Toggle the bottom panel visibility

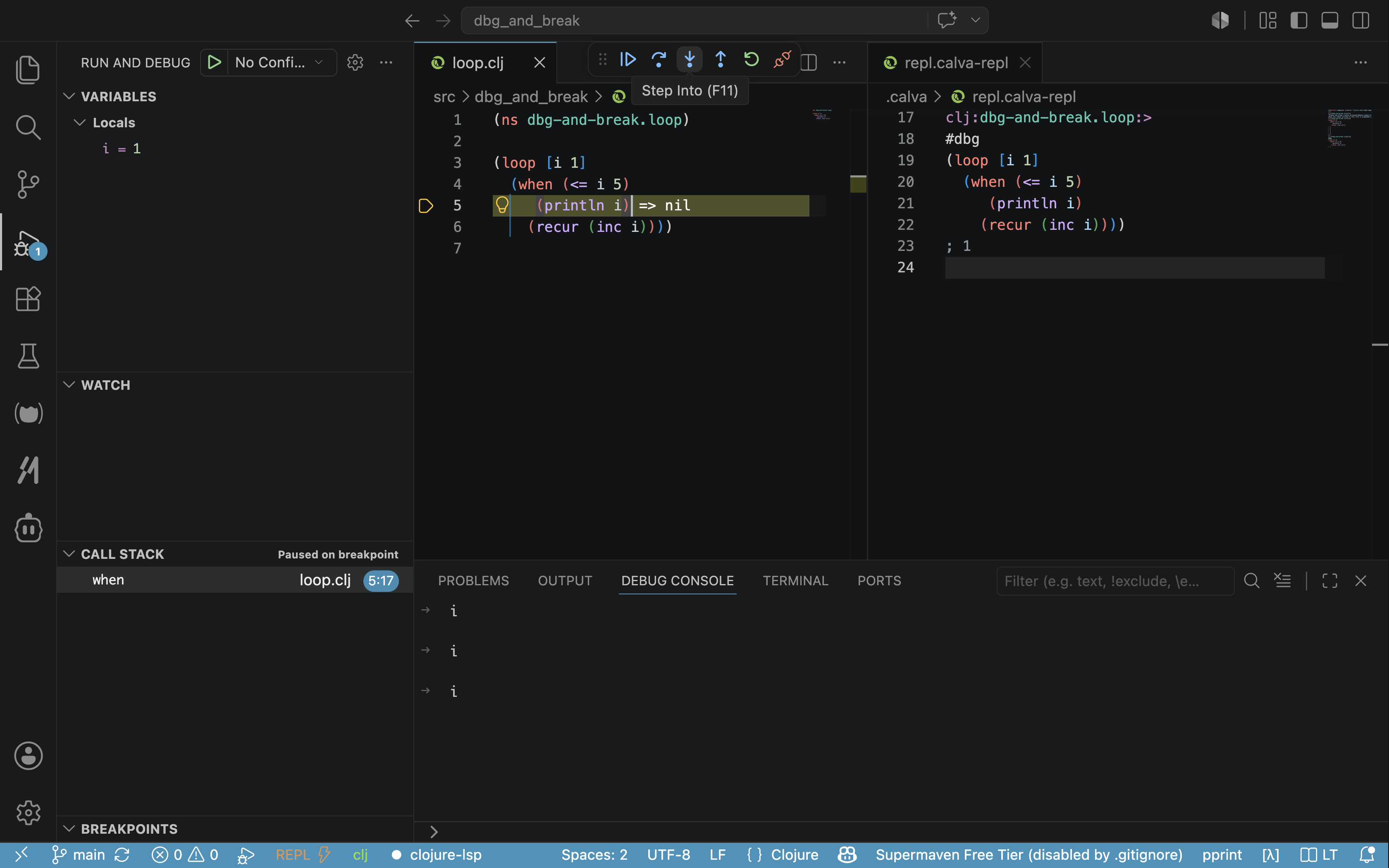coord(1330,21)
